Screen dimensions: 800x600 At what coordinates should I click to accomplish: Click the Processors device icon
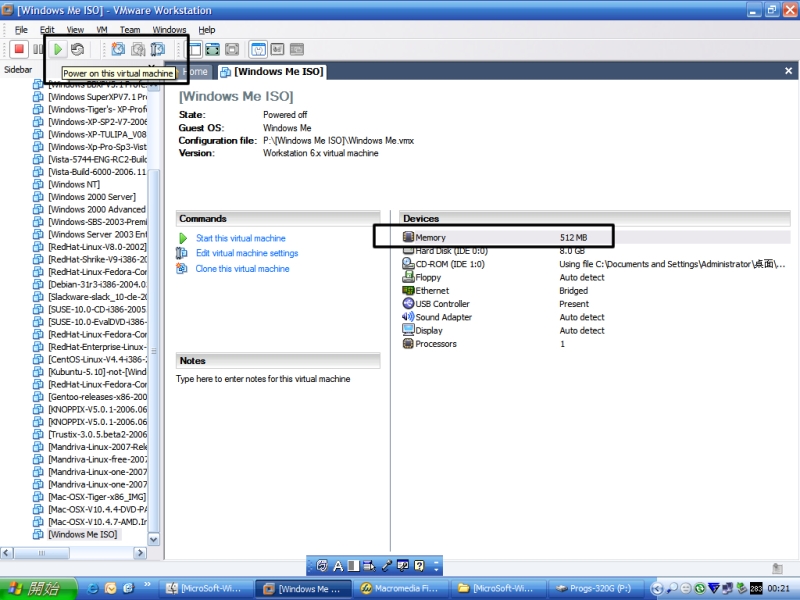click(x=408, y=343)
